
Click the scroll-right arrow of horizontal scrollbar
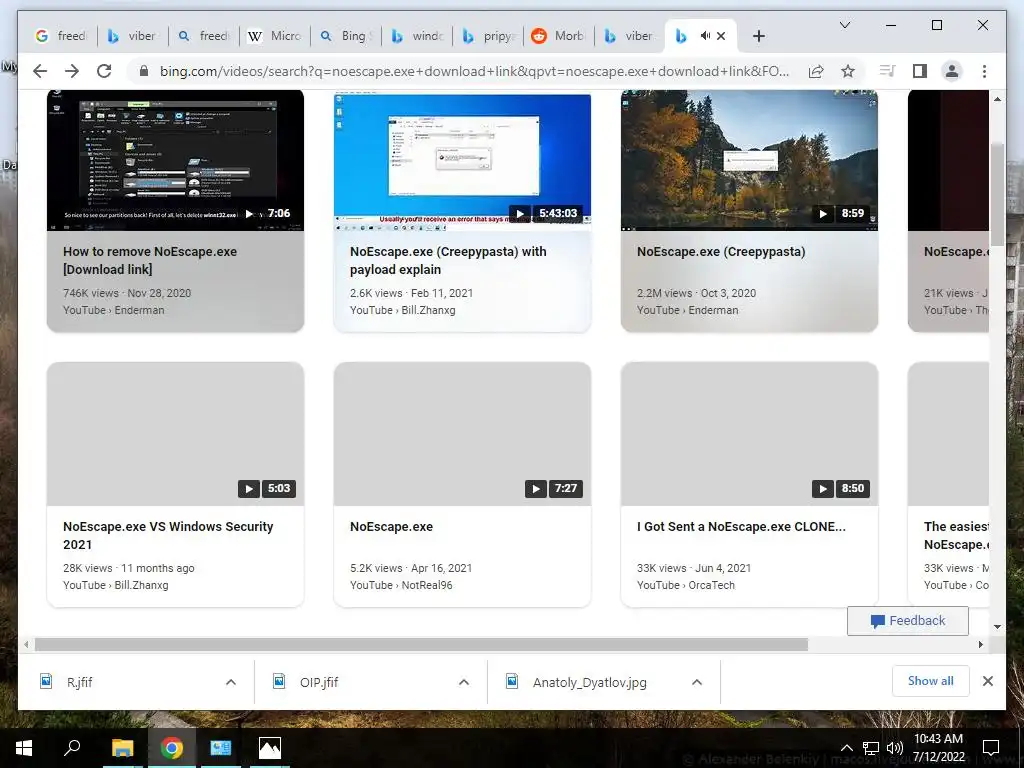point(980,645)
